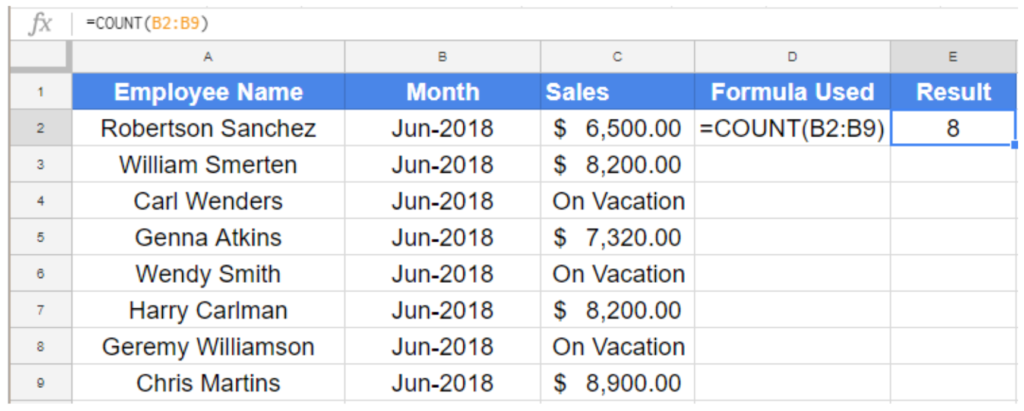
Task: Select Carl Wenders name cell
Action: (x=208, y=201)
